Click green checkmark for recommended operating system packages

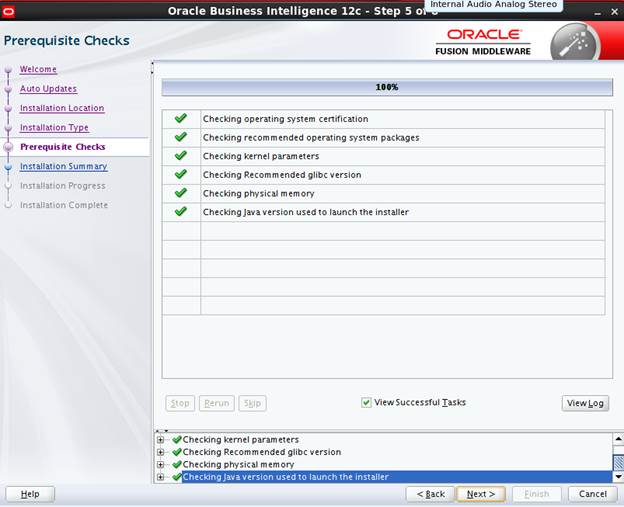181,137
